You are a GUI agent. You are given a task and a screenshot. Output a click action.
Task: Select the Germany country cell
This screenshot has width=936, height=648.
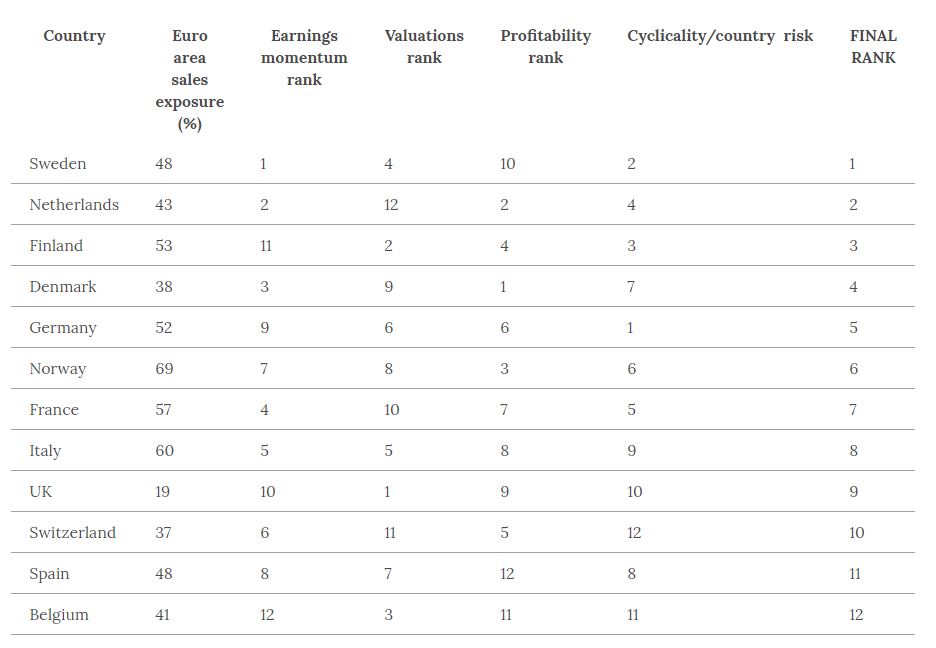click(63, 328)
